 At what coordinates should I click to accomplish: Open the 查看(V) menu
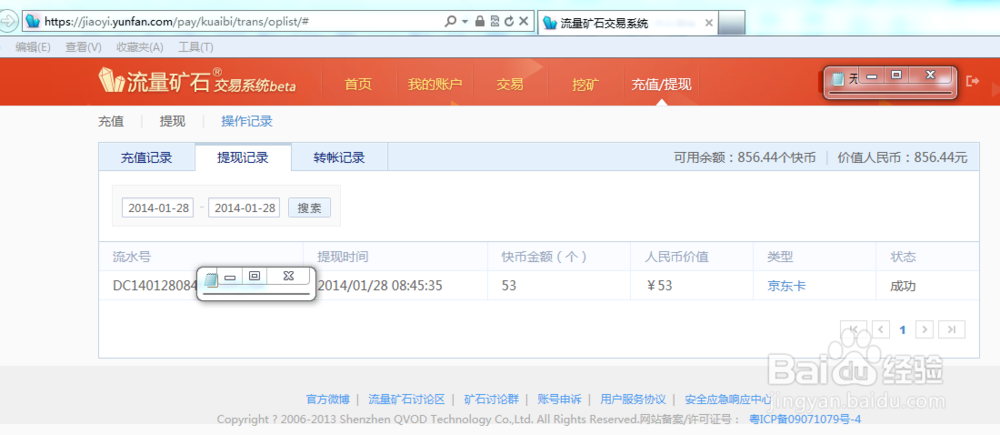(x=84, y=47)
